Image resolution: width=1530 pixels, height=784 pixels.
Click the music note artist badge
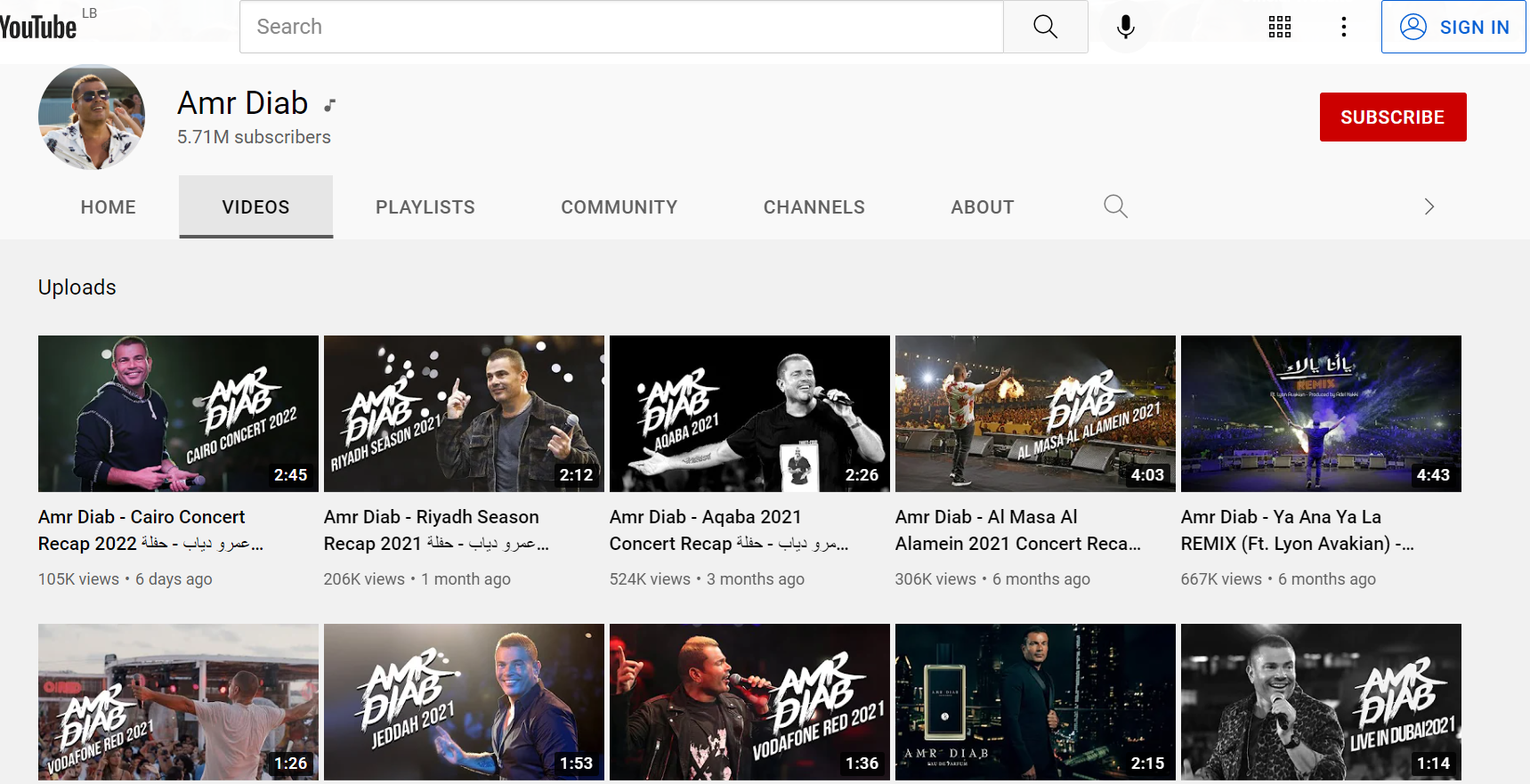[329, 105]
